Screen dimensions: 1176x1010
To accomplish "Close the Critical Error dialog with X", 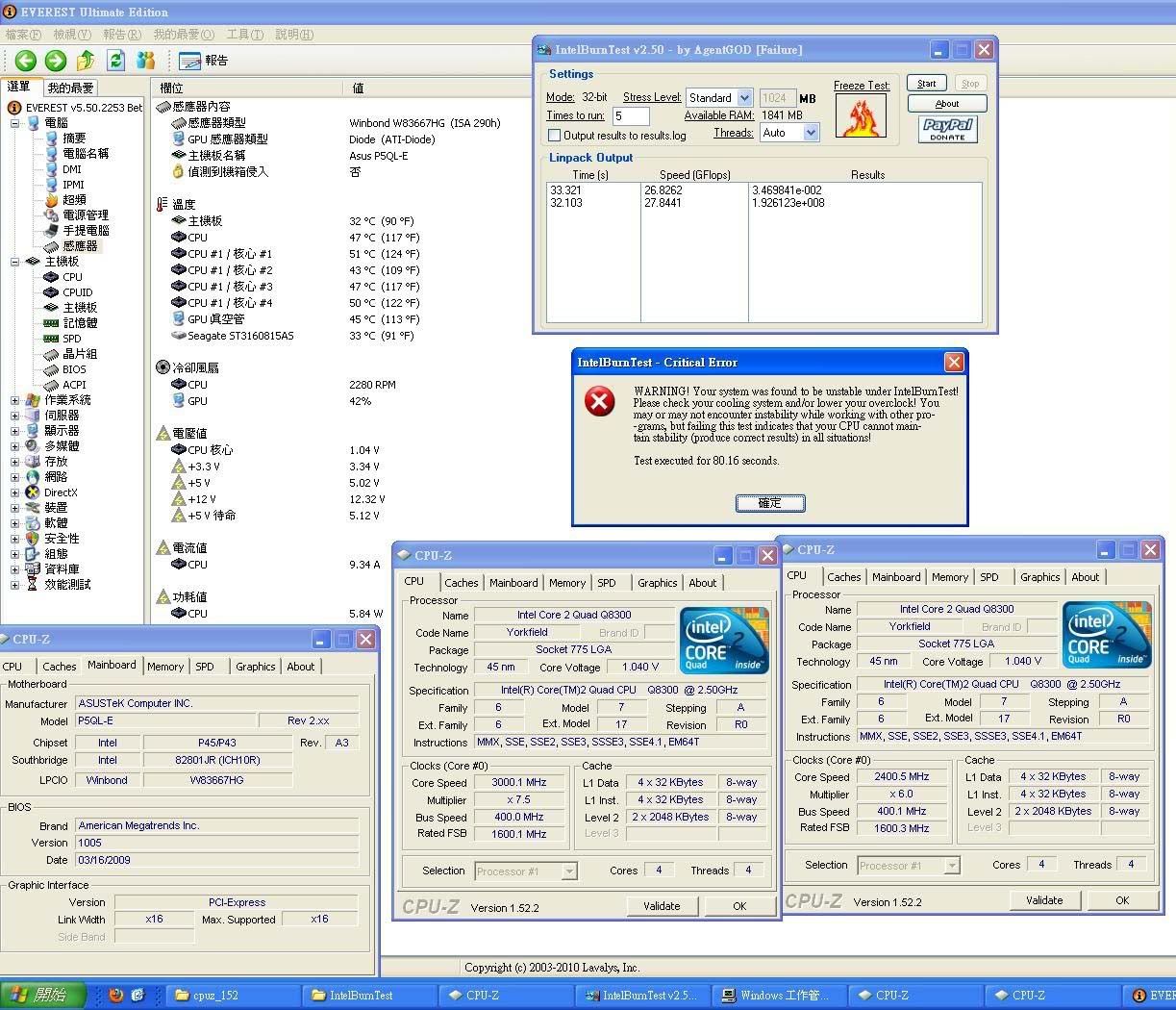I will [954, 362].
